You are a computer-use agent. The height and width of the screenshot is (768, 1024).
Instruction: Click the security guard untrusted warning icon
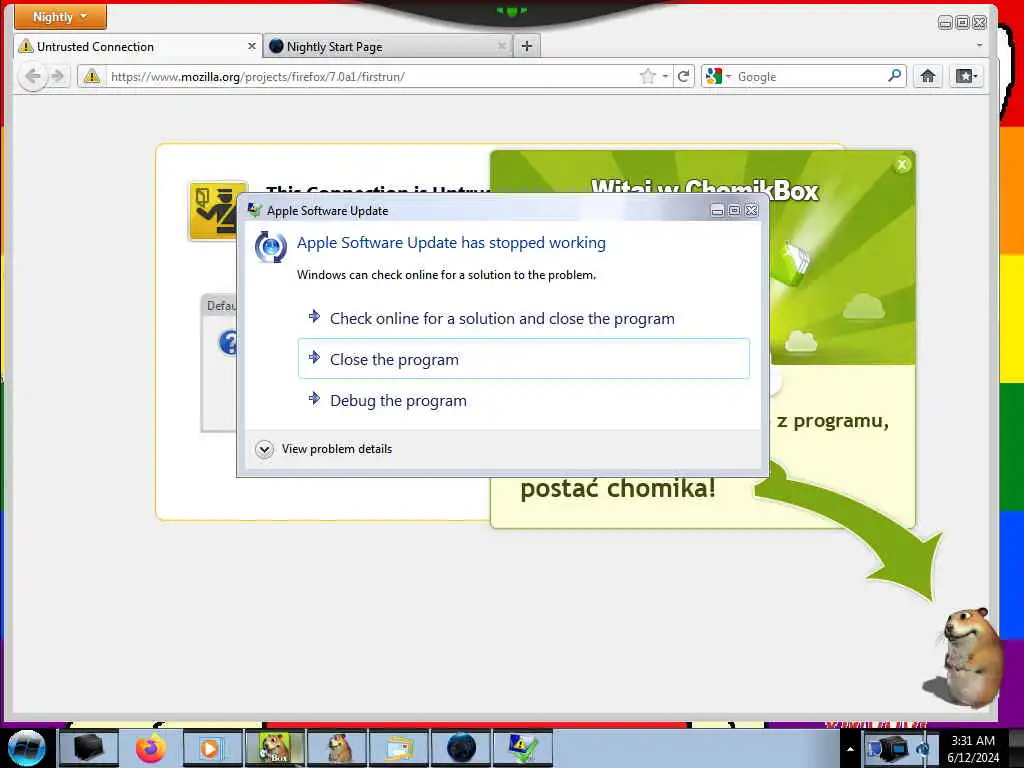coord(217,211)
